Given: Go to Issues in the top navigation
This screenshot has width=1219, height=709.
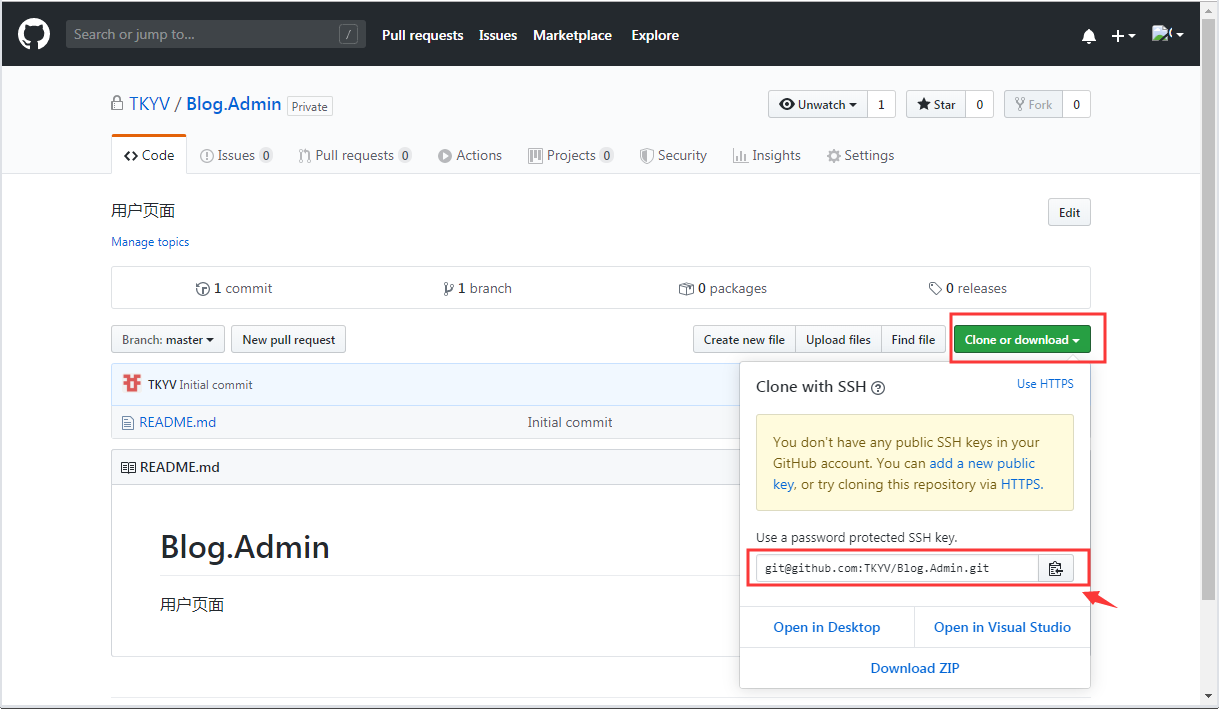Looking at the screenshot, I should tap(498, 35).
